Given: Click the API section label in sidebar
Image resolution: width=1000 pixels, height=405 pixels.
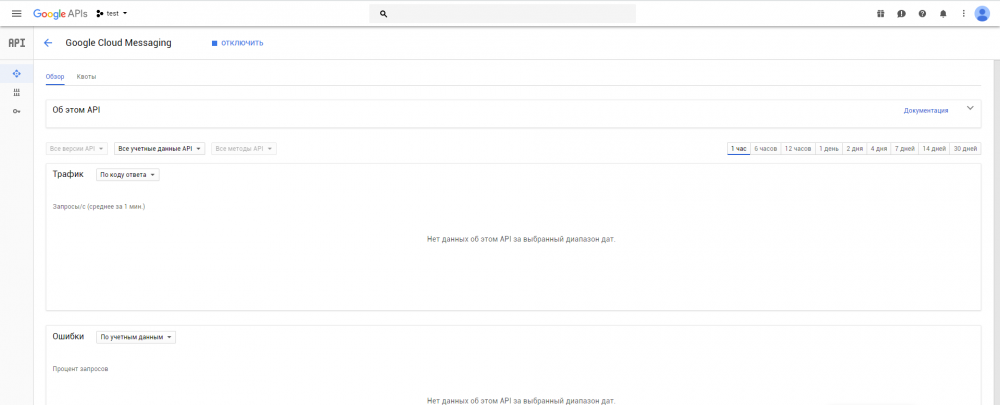Looking at the screenshot, I should point(17,43).
